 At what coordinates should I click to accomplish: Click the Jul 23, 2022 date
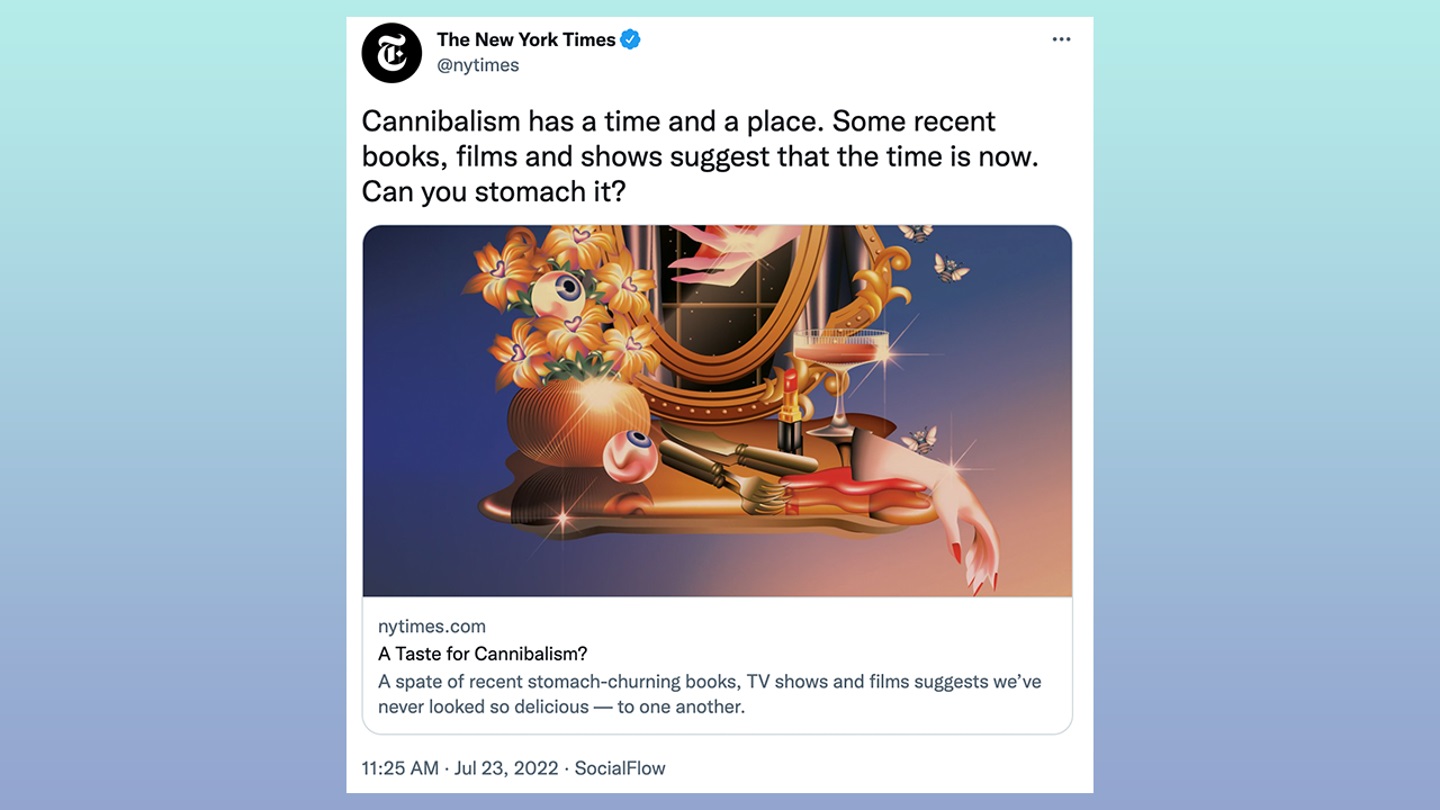pyautogui.click(x=506, y=768)
